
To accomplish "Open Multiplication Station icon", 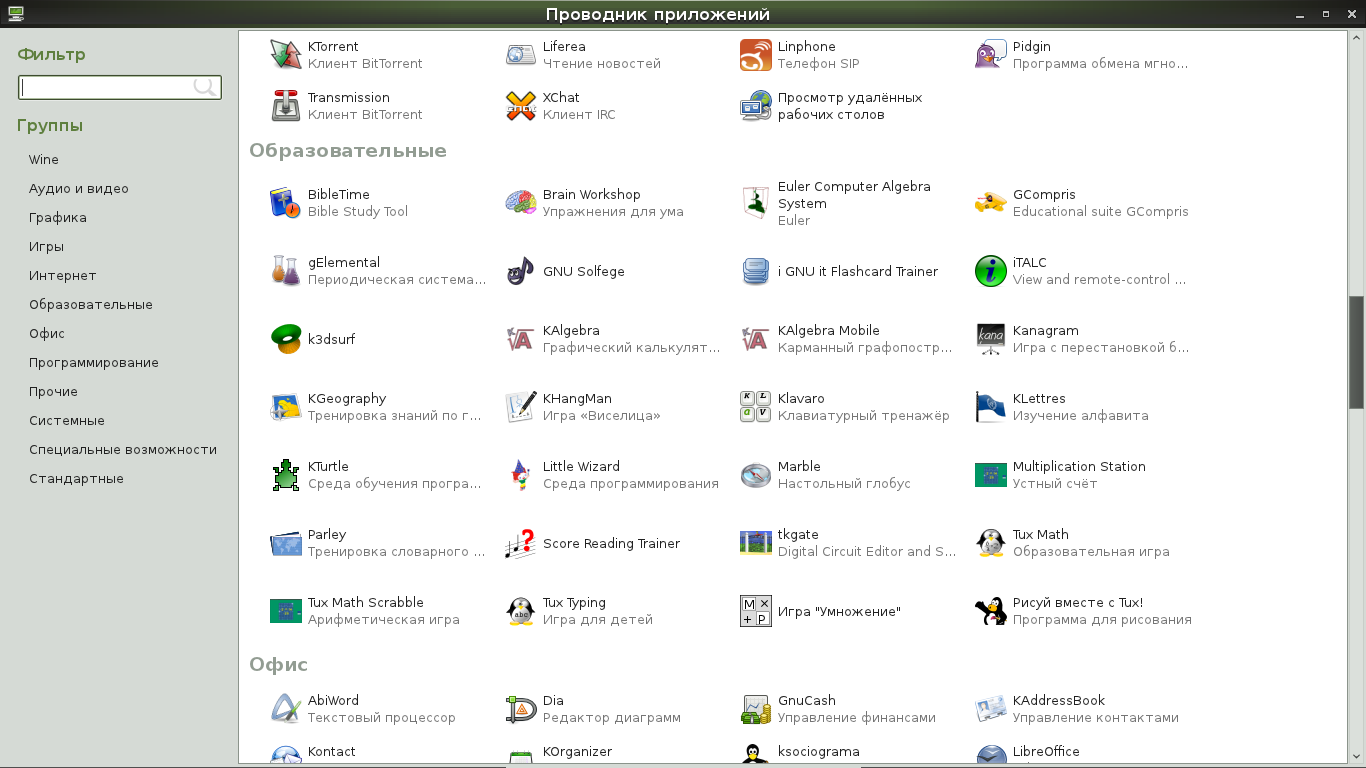I will pos(991,475).
